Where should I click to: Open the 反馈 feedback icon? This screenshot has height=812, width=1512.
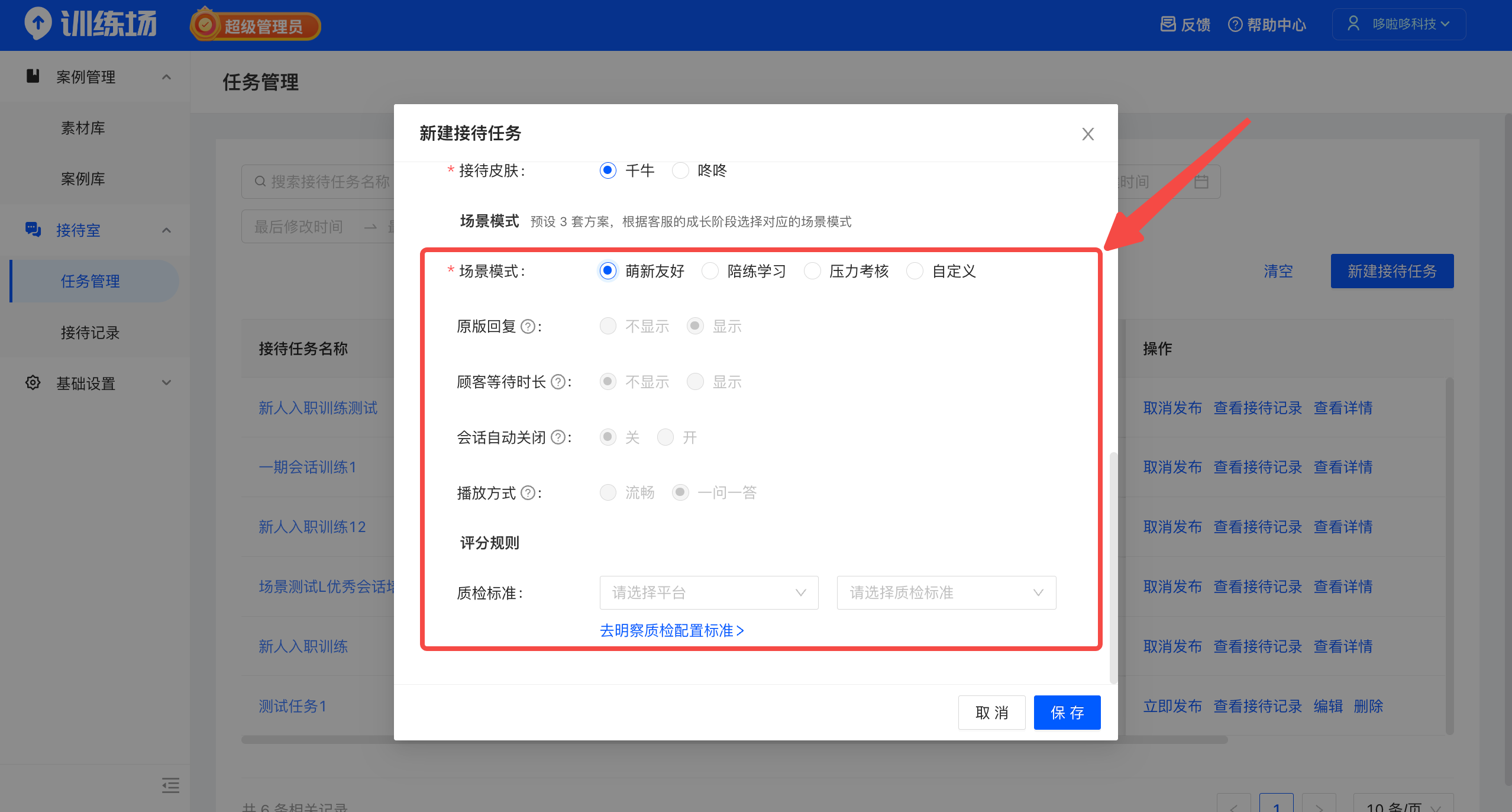(x=1168, y=24)
